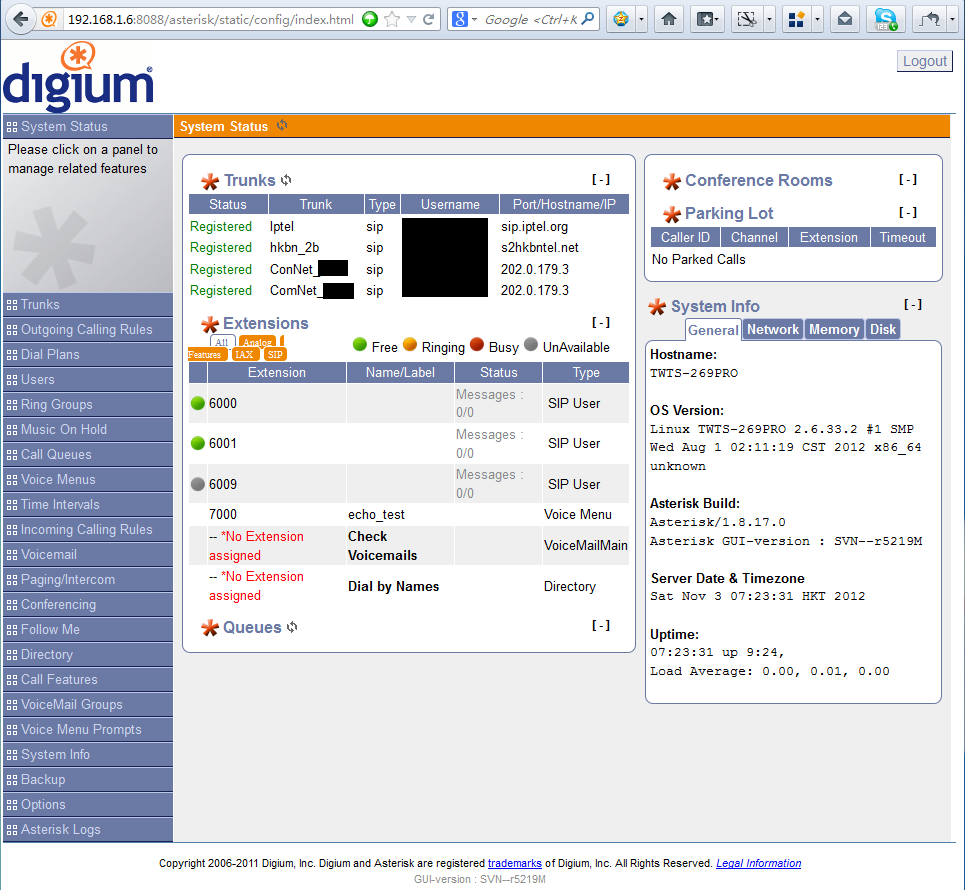Open Paging/Intercom in the sidebar

(88, 580)
